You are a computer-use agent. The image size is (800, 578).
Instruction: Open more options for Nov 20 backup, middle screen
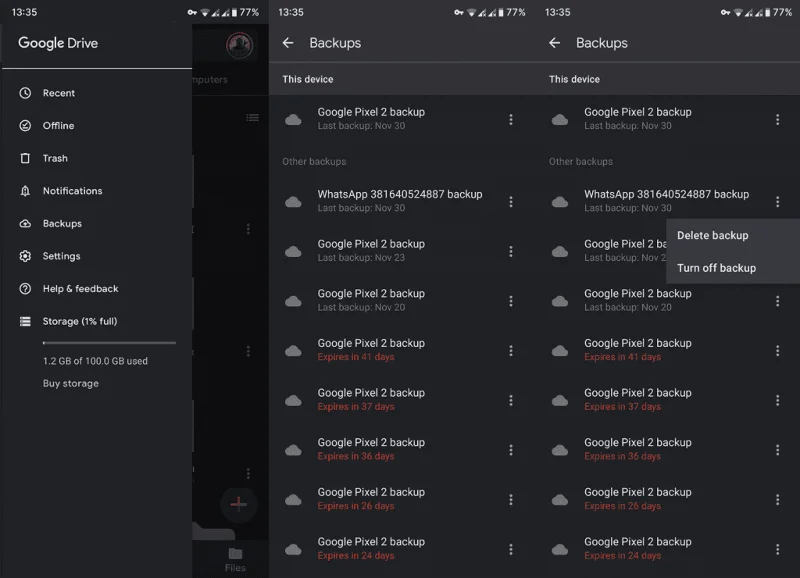511,301
